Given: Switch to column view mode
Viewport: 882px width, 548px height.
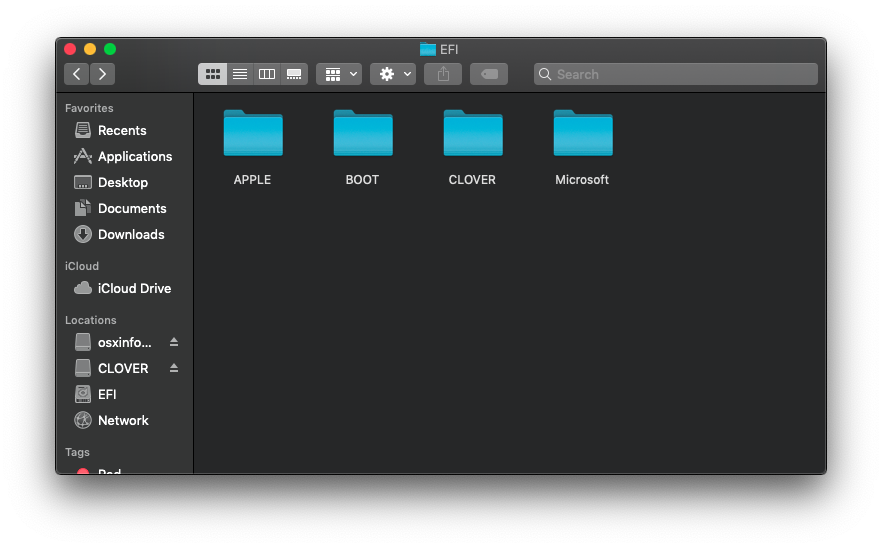Looking at the screenshot, I should pos(267,74).
